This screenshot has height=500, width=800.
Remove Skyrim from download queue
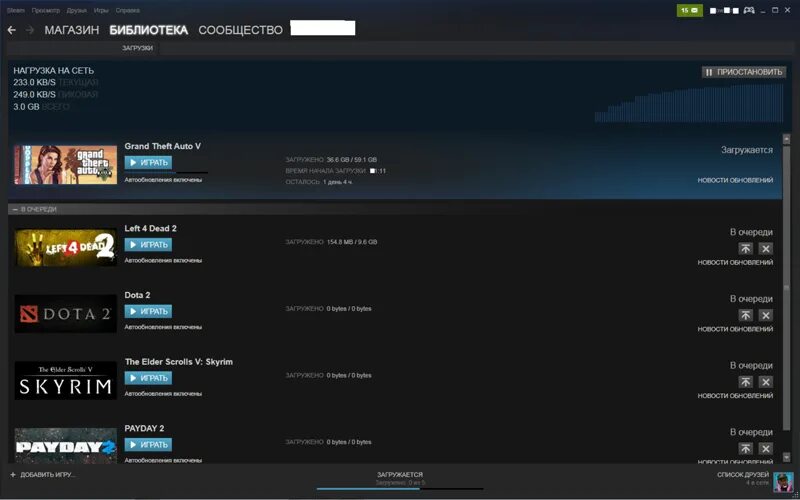pos(765,382)
